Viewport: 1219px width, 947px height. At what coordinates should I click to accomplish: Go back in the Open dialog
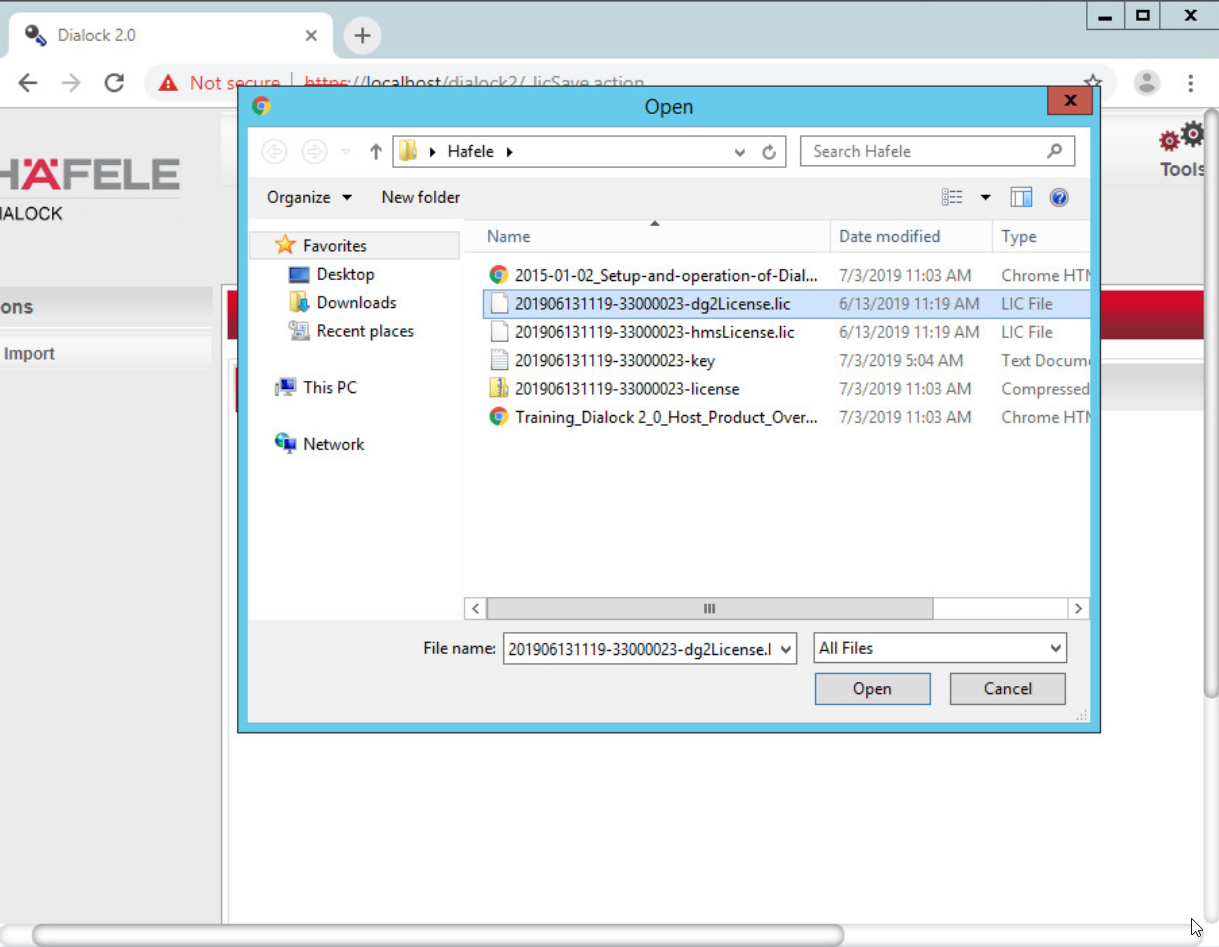(274, 152)
